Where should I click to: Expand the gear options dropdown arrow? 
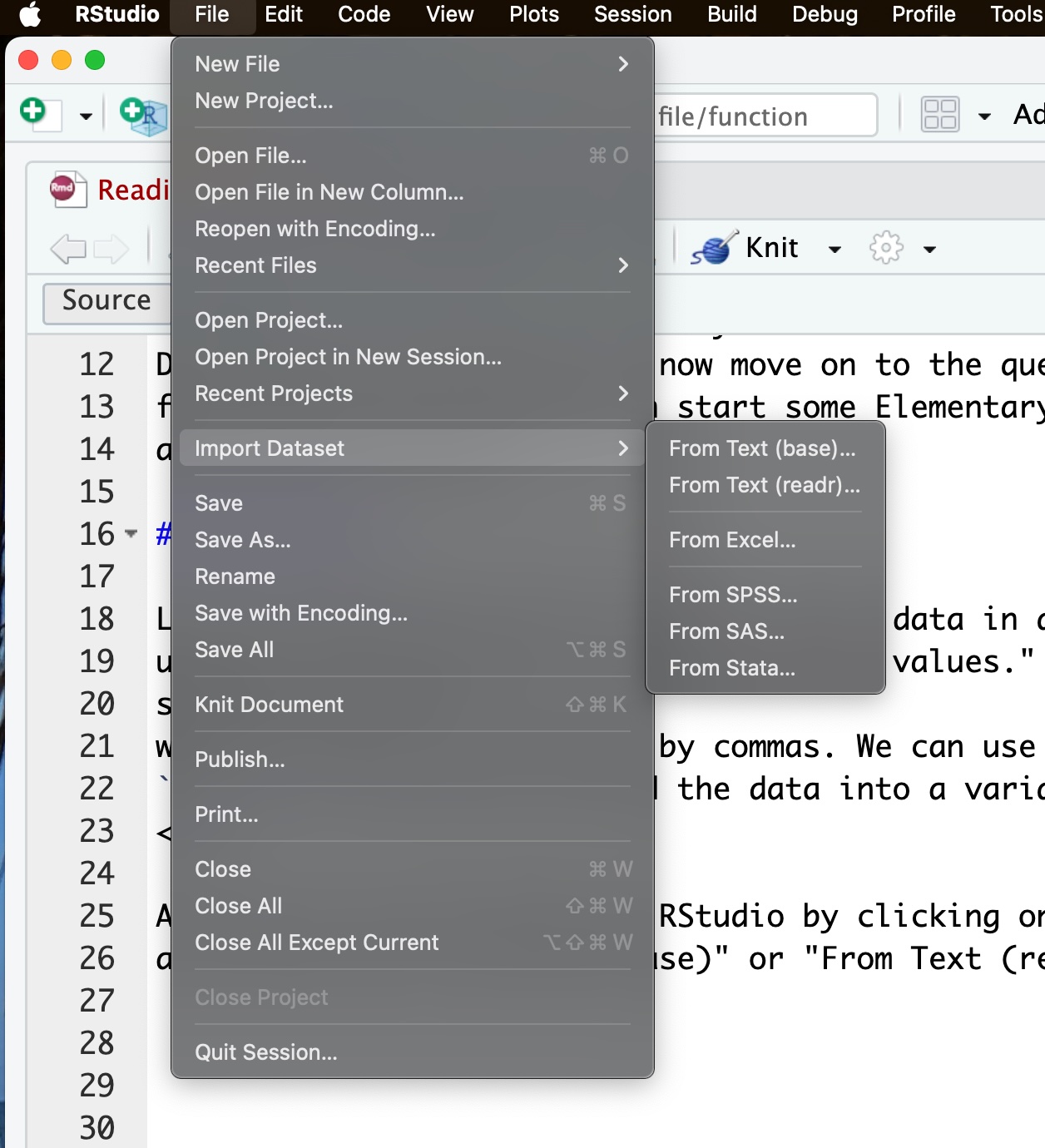(x=929, y=249)
